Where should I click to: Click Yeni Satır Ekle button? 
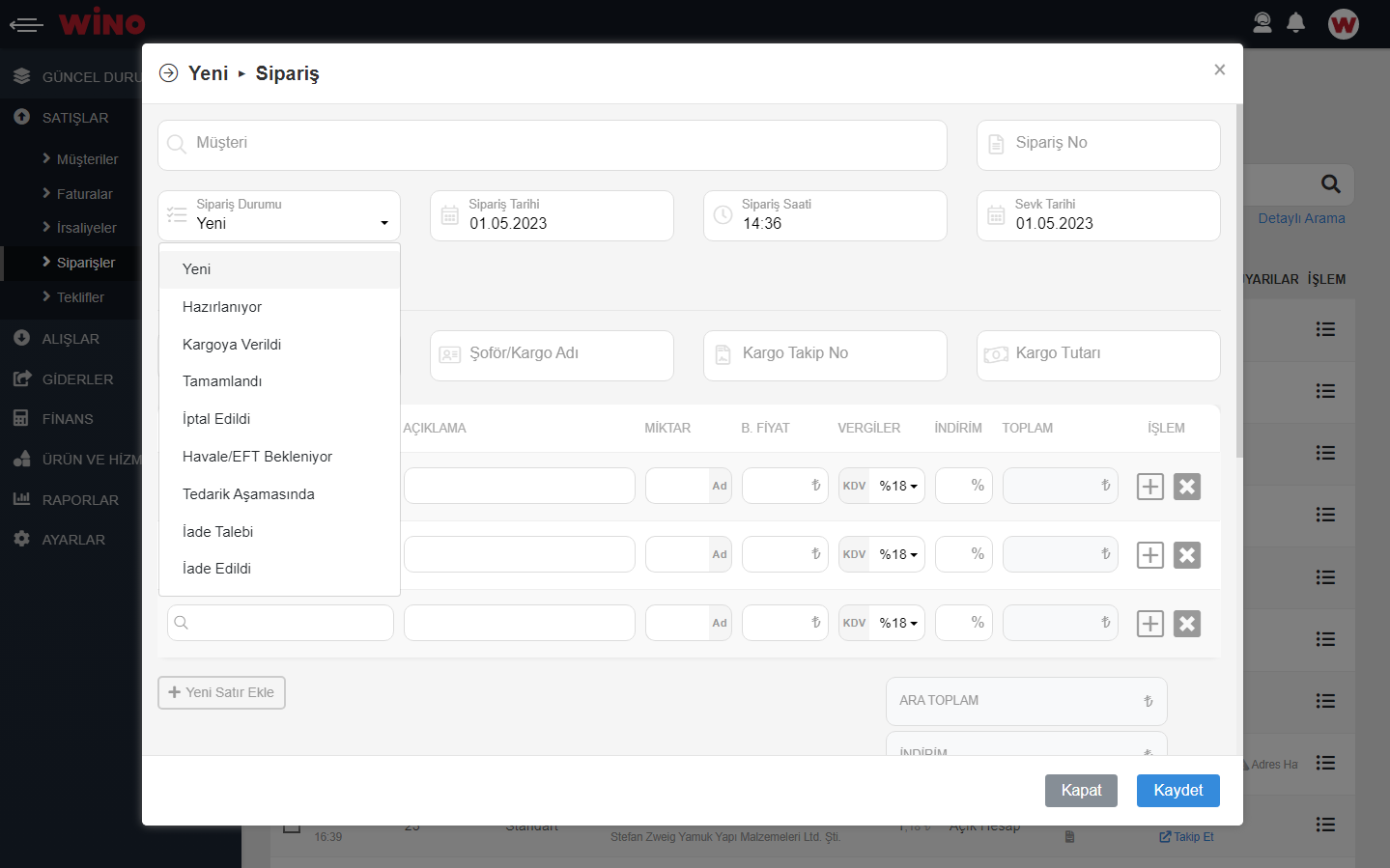pyautogui.click(x=221, y=693)
